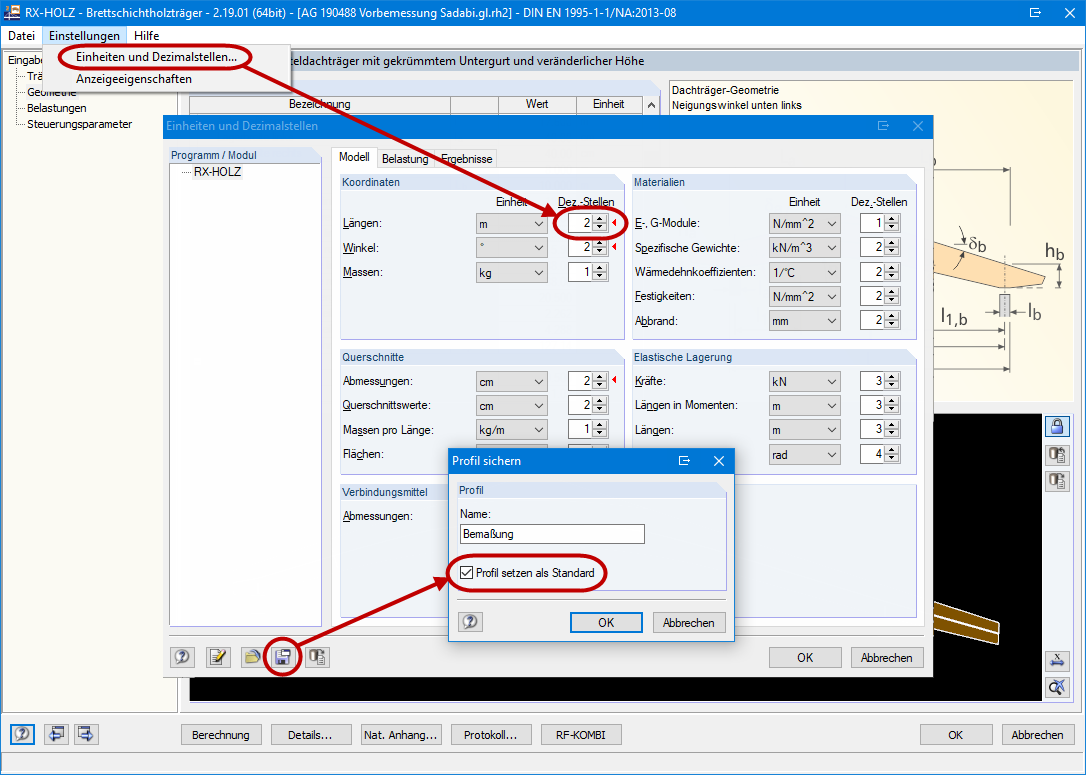Click the edit notepad with pencil icon
This screenshot has width=1086, height=775.
(x=218, y=657)
